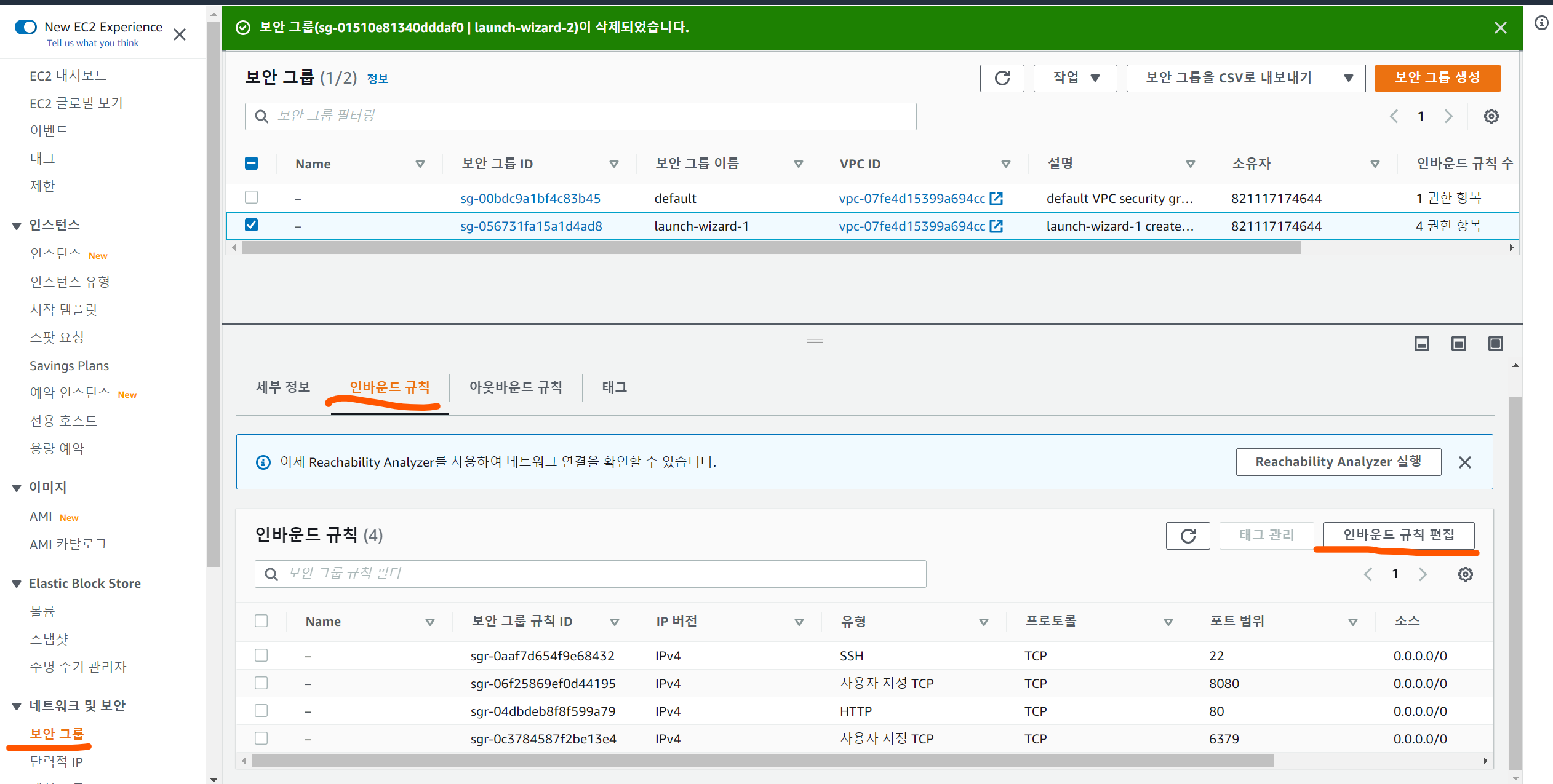Dismiss the Reachability Analyzer info banner
This screenshot has width=1553, height=784.
(x=1464, y=462)
